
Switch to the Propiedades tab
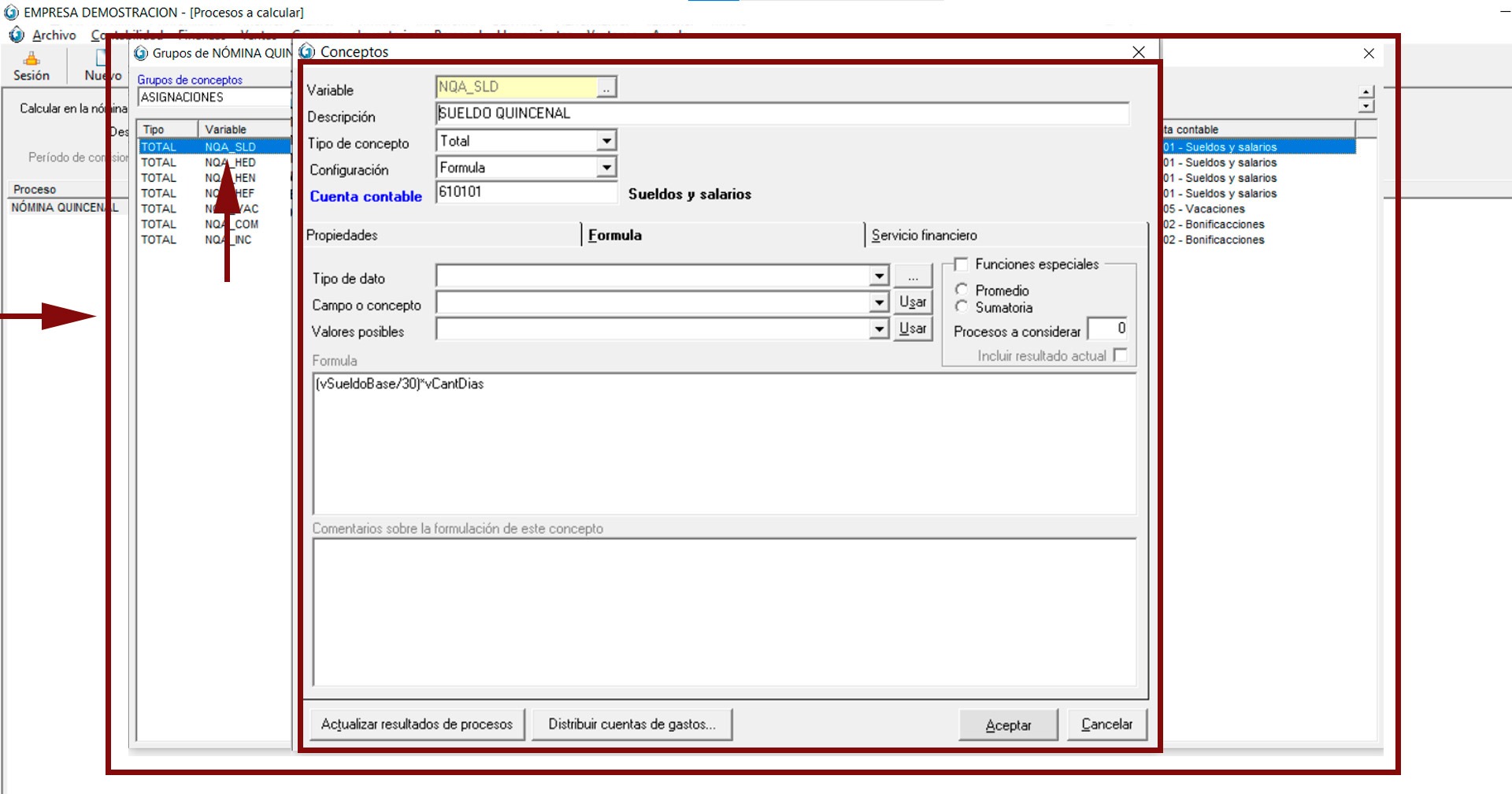(x=342, y=236)
